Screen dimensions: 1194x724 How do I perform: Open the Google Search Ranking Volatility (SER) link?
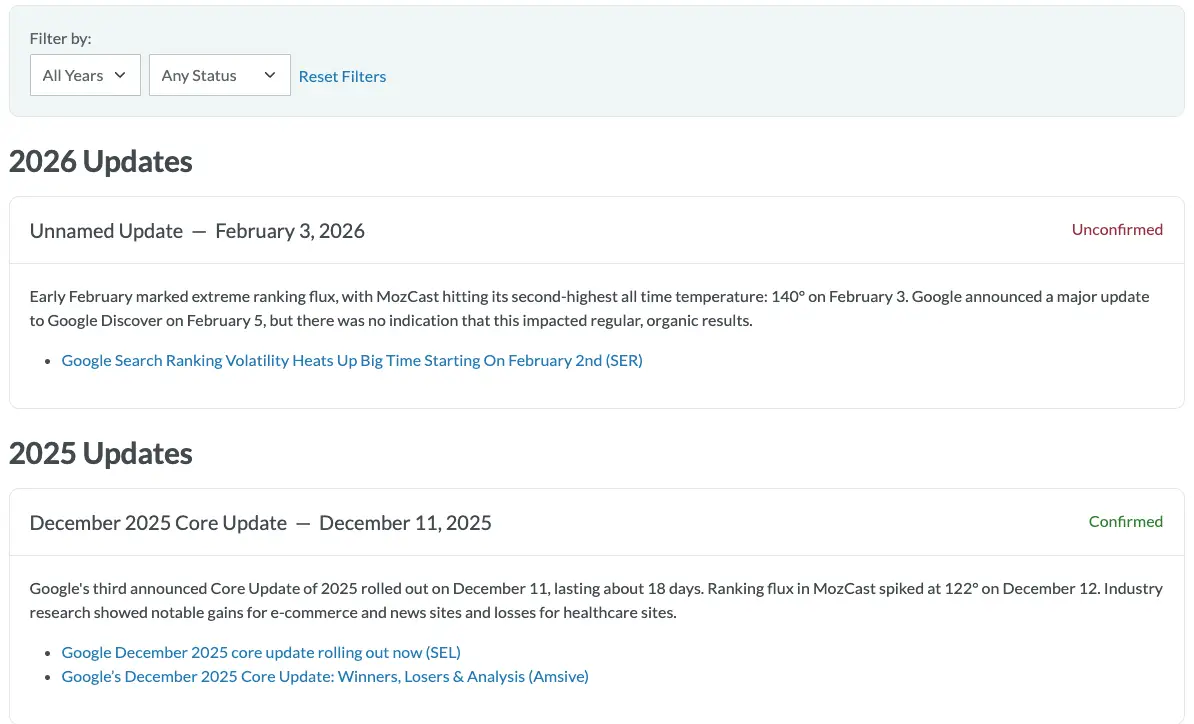click(x=352, y=360)
